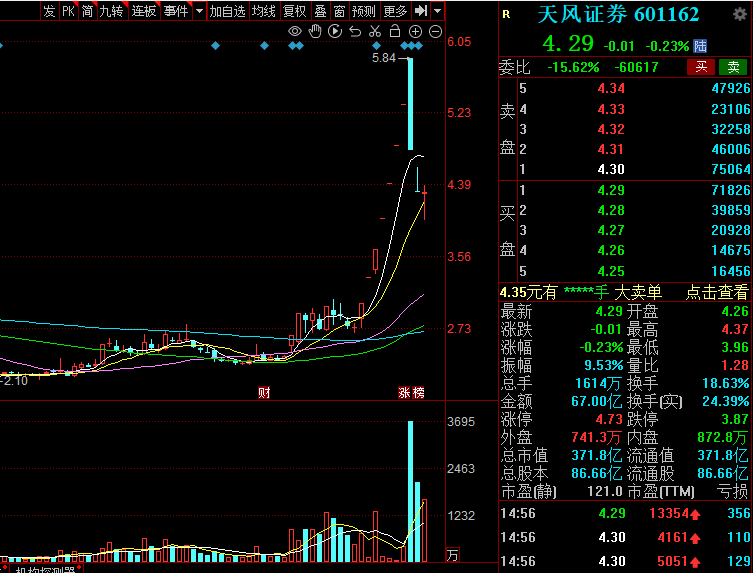This screenshot has width=753, height=573.
Task: Click the 财 marker on the chart
Action: pyautogui.click(x=264, y=392)
